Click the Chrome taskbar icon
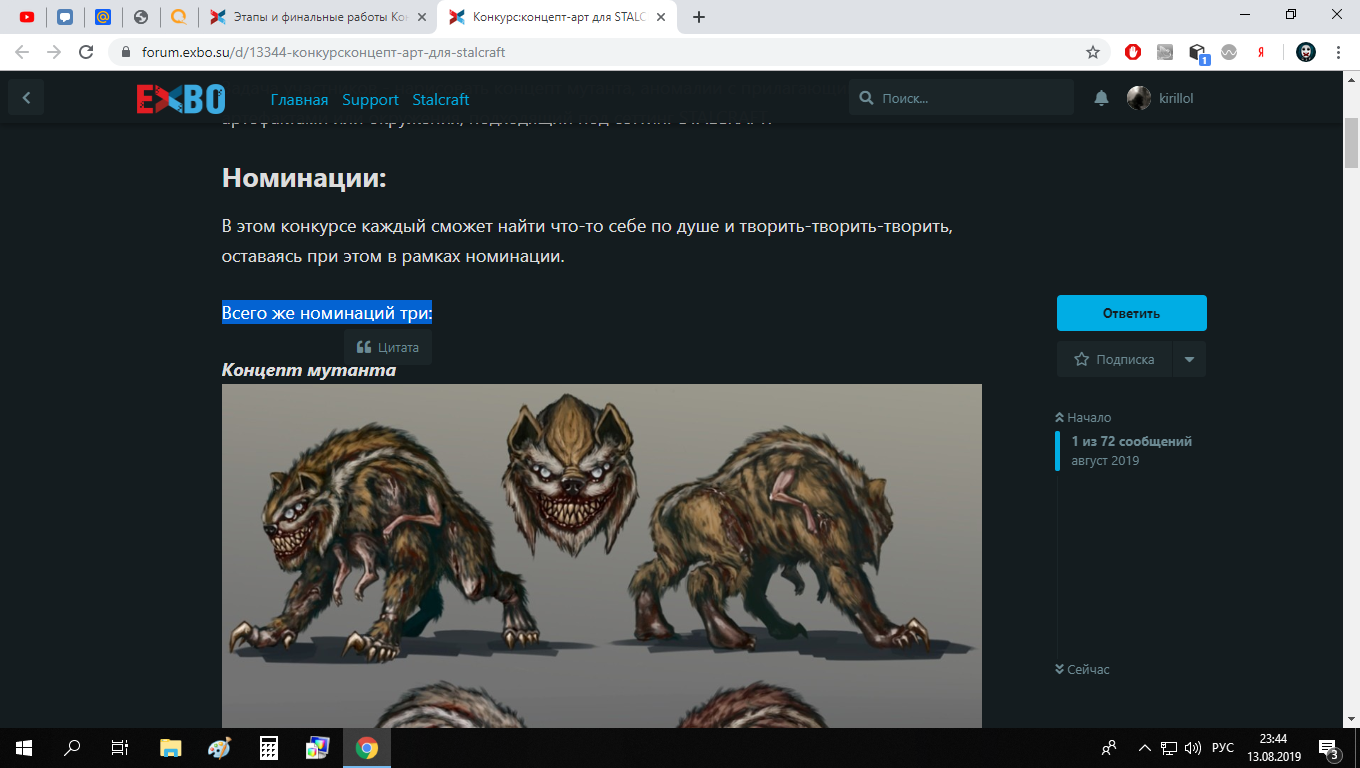The width and height of the screenshot is (1360, 768). [x=366, y=748]
